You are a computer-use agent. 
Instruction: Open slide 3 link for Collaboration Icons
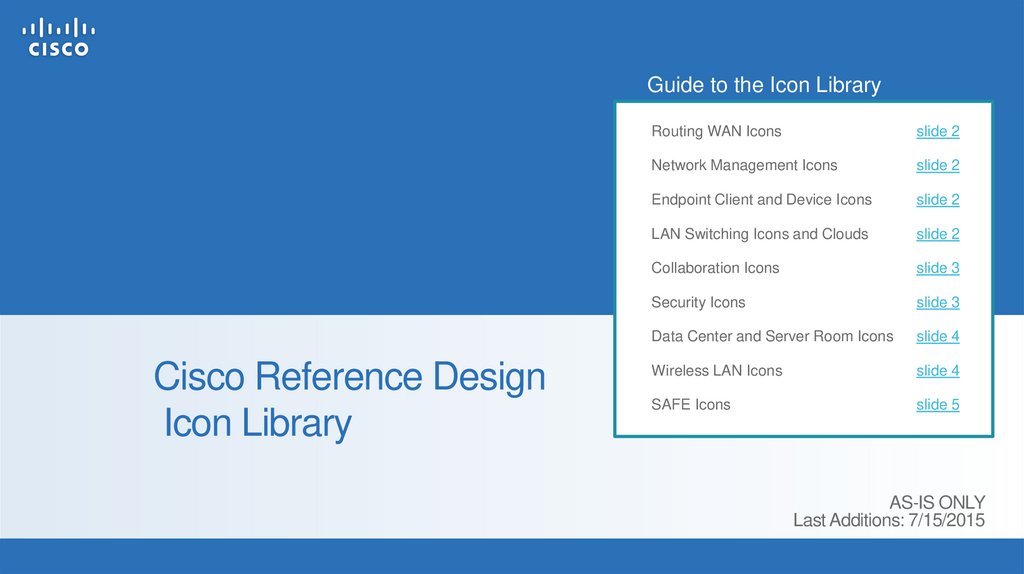tap(937, 268)
